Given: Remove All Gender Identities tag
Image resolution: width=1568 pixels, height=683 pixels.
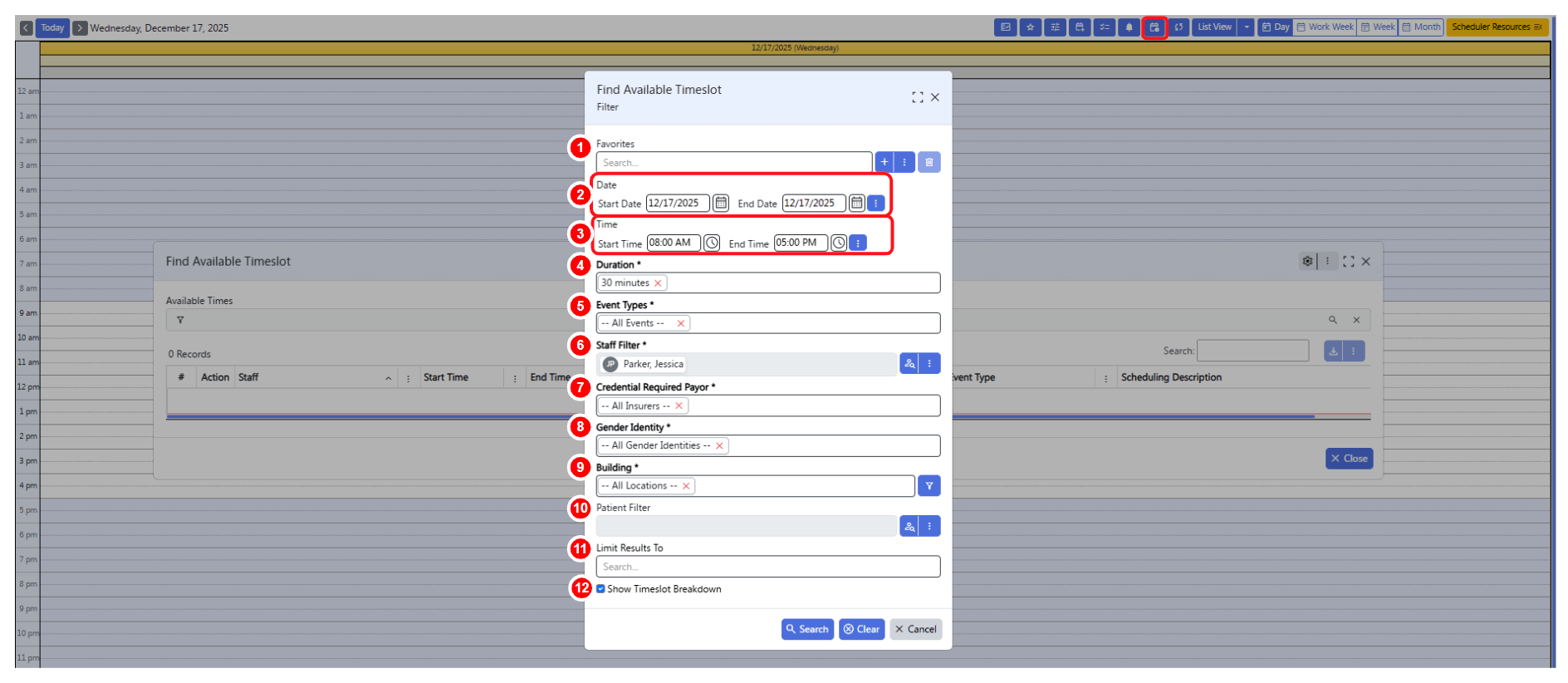Looking at the screenshot, I should pos(719,446).
